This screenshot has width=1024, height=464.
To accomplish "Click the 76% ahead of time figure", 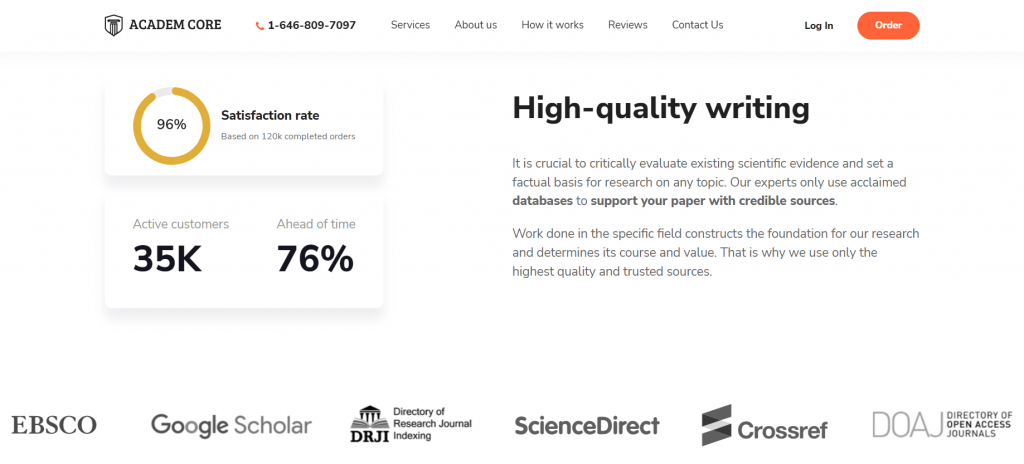I will (x=315, y=259).
